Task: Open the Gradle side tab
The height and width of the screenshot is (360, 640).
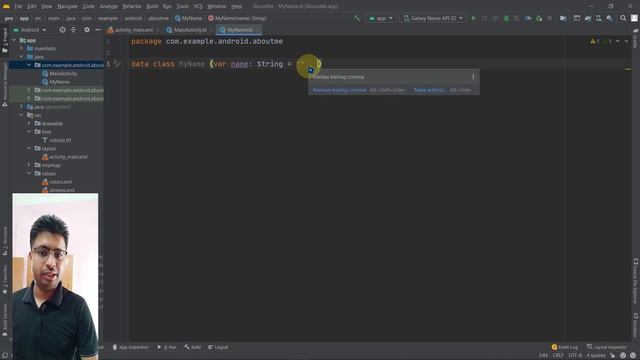Action: click(636, 38)
